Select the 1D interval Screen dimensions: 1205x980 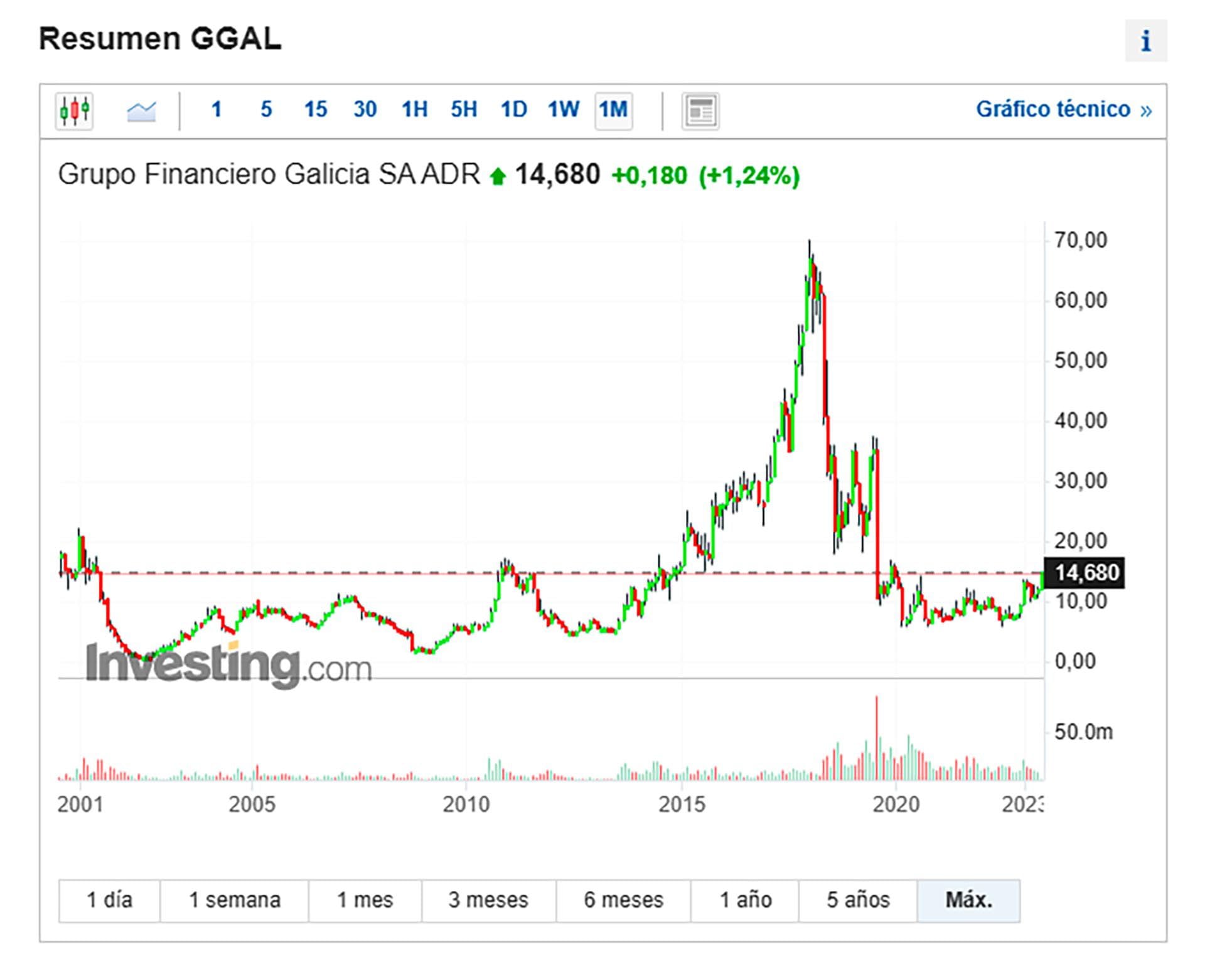pos(513,110)
